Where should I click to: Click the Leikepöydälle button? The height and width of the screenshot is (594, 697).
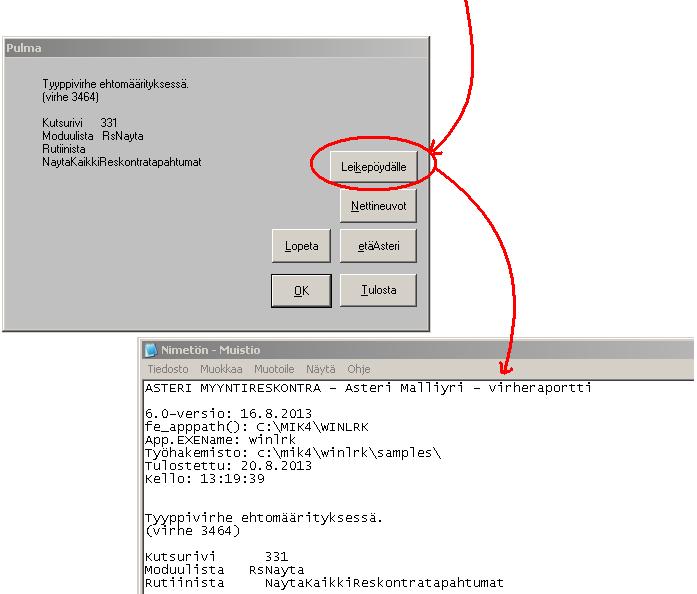(373, 166)
